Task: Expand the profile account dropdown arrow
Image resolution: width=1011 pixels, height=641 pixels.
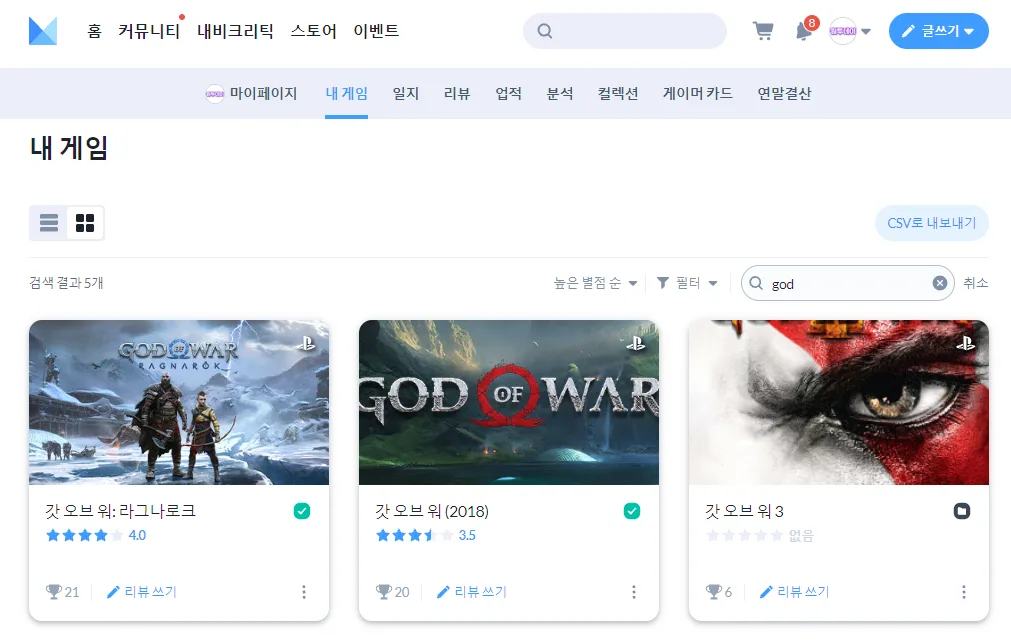Action: (x=866, y=31)
